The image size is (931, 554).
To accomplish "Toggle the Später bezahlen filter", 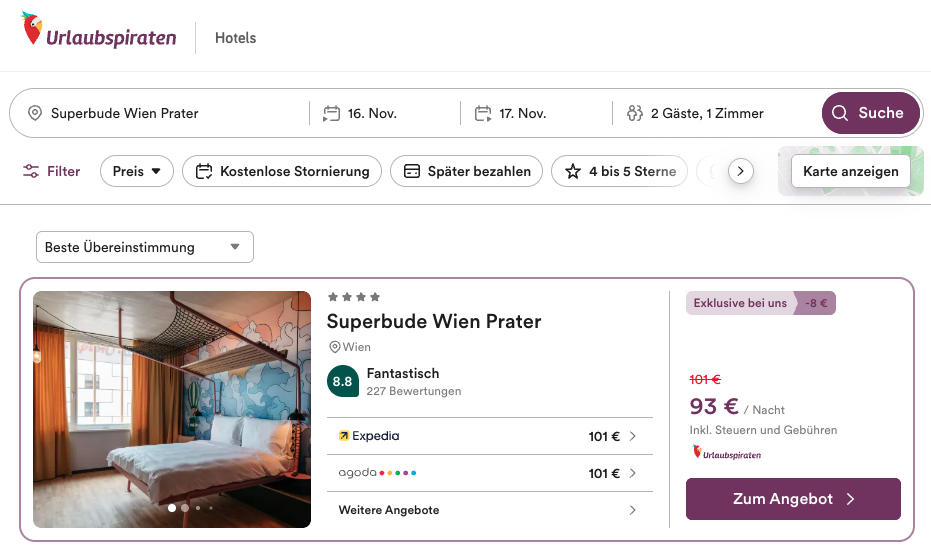I will 466,171.
